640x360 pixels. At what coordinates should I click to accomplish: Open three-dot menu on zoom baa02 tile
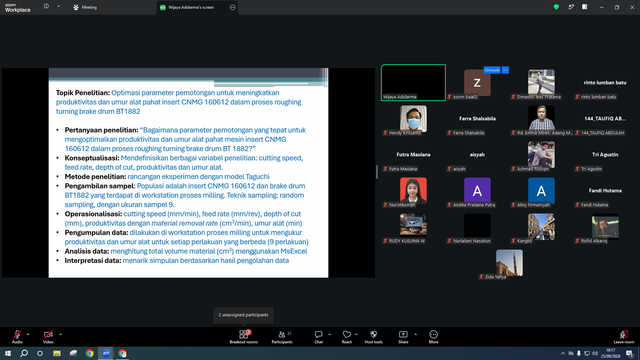[505, 70]
